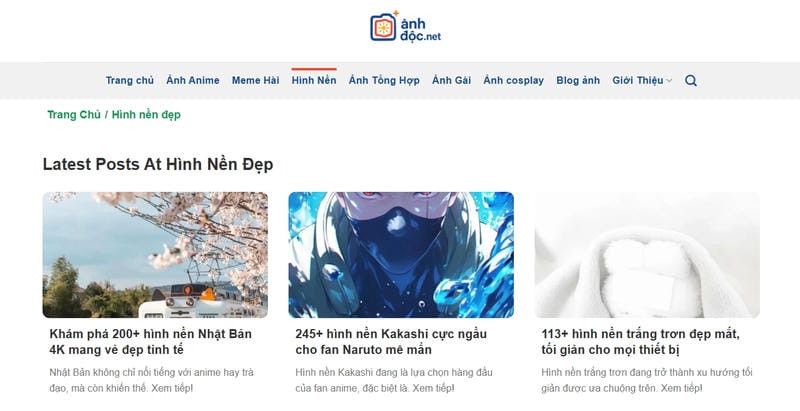Open the cherry blossom Japan thumbnail
This screenshot has height=411, width=800.
tap(155, 255)
